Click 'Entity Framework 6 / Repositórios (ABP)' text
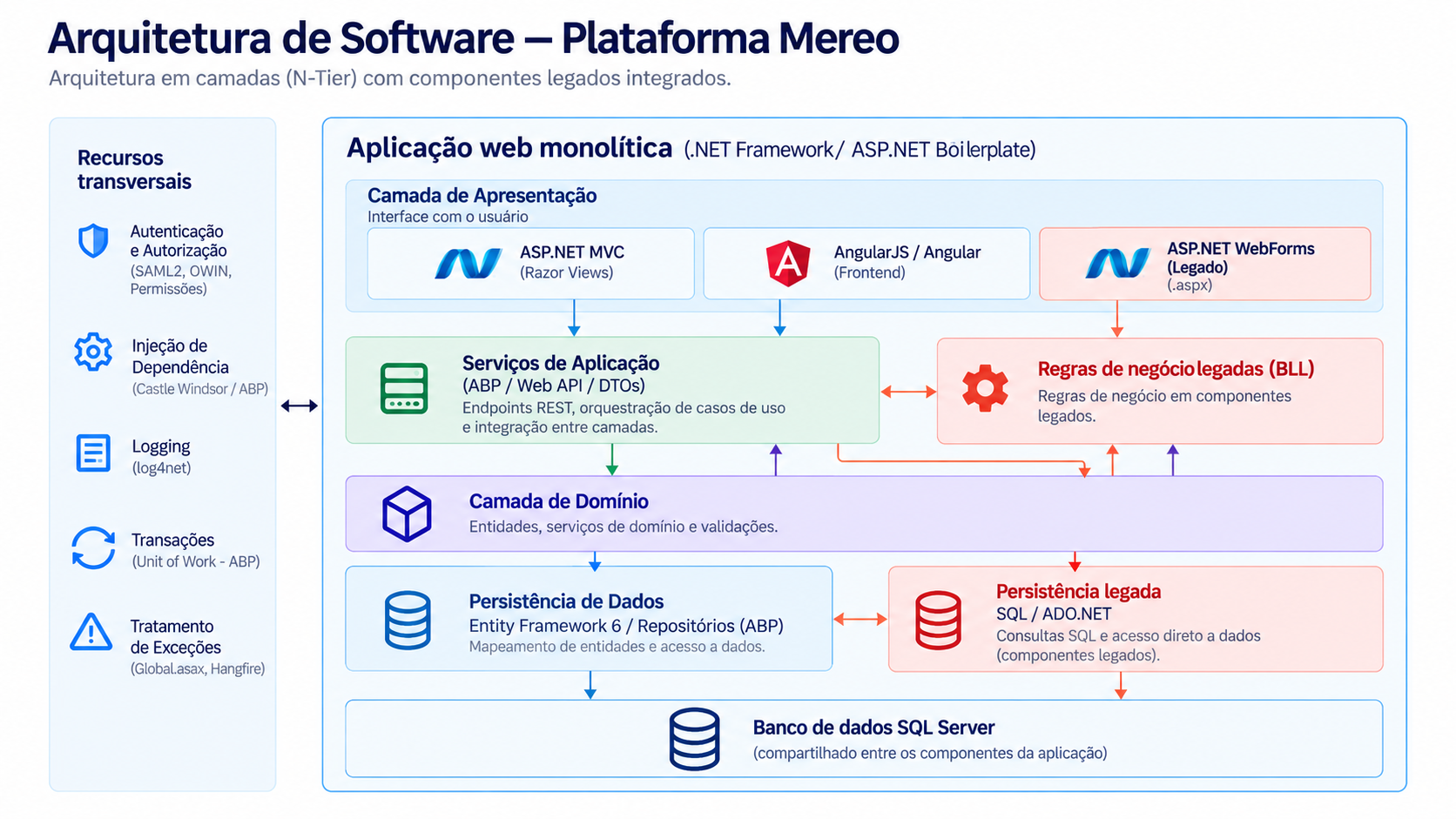Viewport: 1456px width, 819px height. [626, 626]
